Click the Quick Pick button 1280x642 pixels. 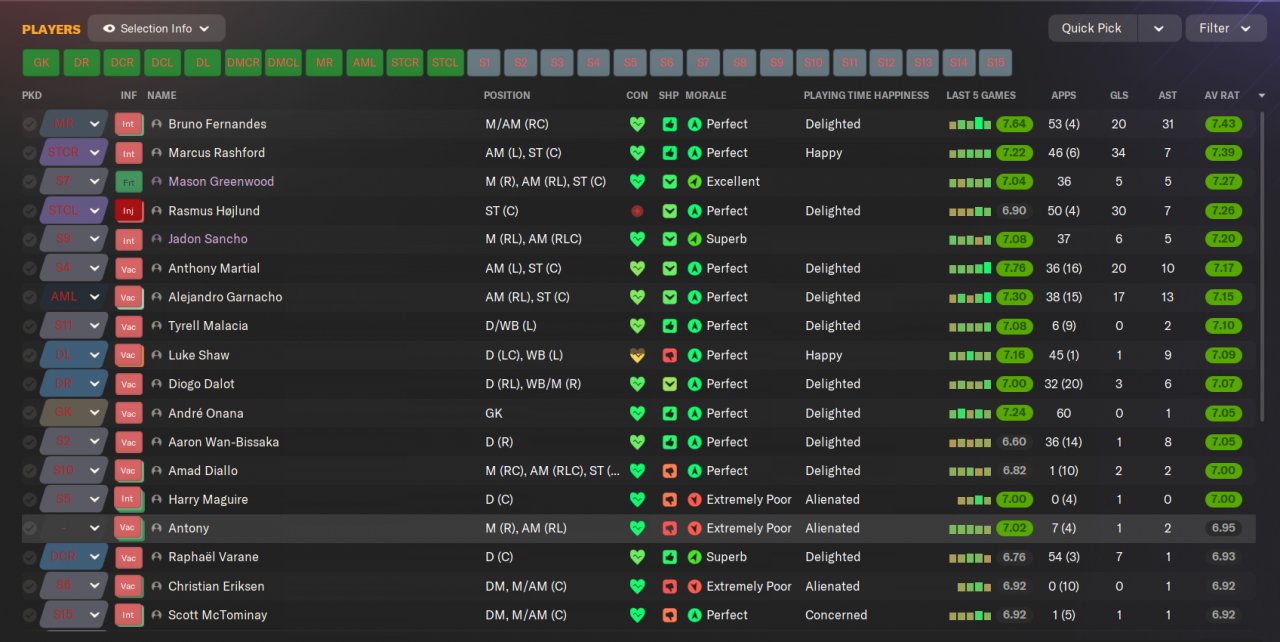[x=1092, y=28]
